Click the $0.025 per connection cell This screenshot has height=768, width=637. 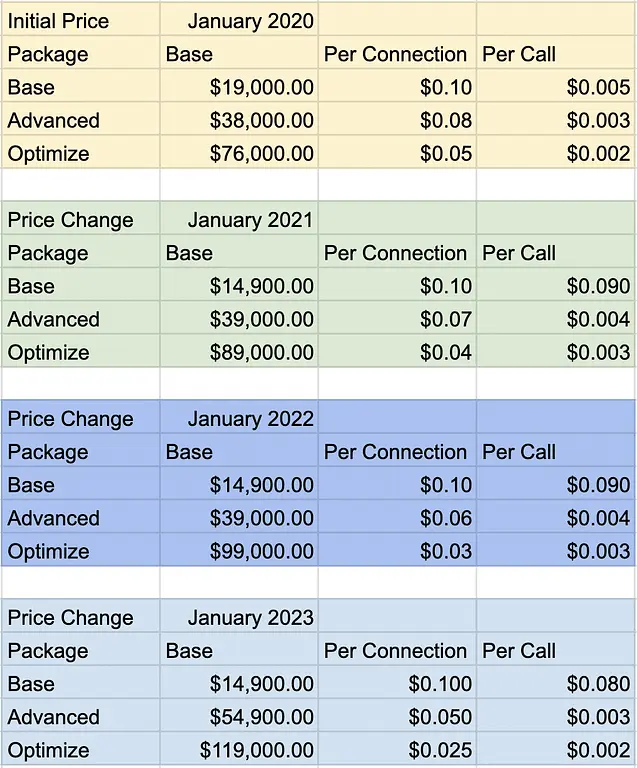(x=440, y=750)
